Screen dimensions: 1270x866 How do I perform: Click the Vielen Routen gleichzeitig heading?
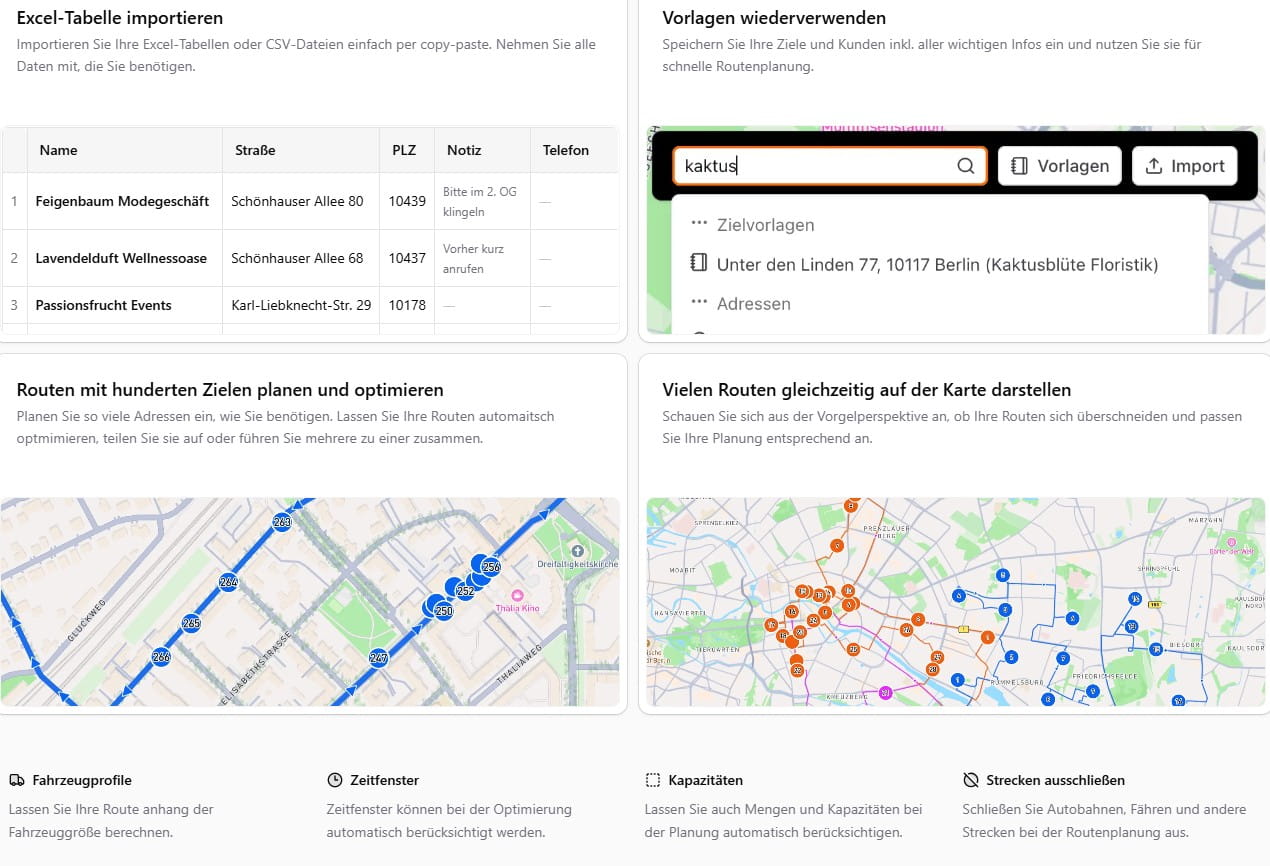[867, 390]
